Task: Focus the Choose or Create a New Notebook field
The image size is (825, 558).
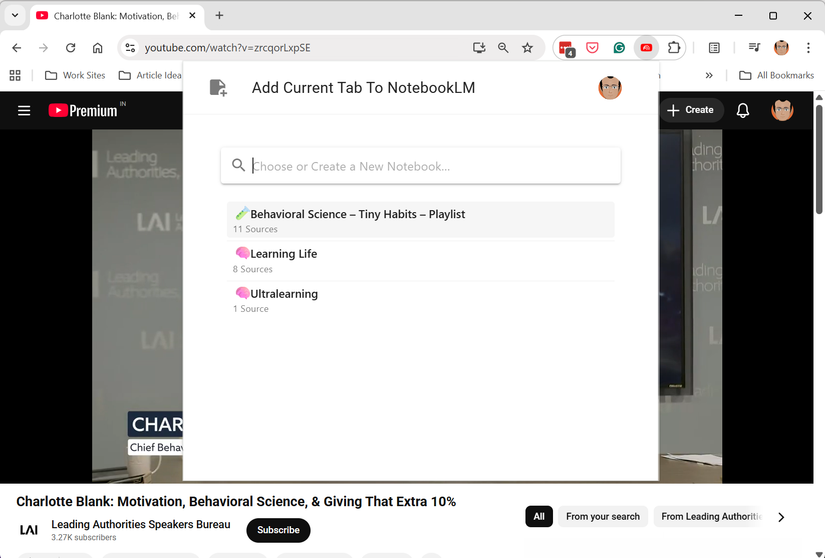Action: 420,166
